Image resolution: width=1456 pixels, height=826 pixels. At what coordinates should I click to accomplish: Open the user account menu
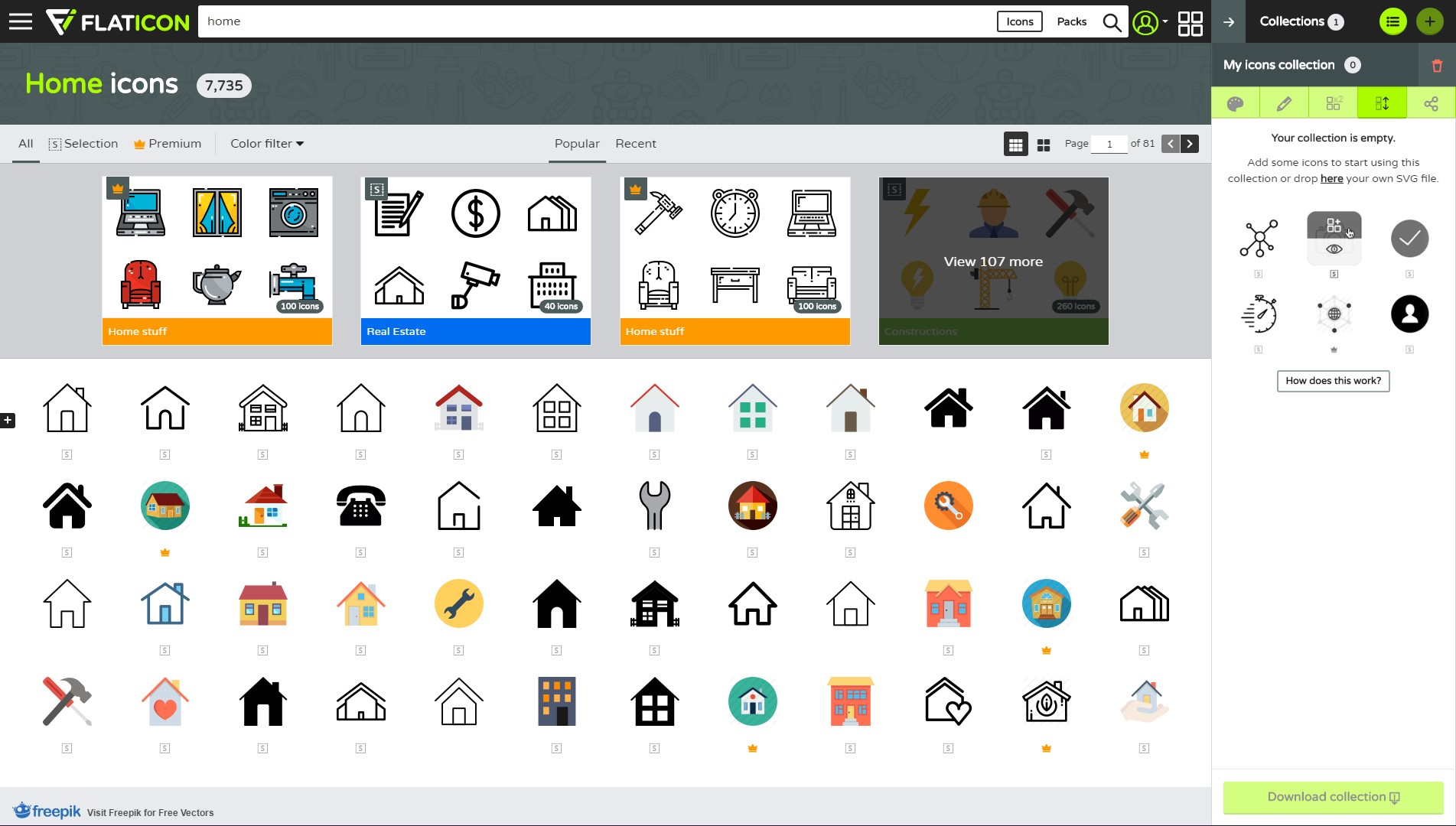click(1145, 21)
